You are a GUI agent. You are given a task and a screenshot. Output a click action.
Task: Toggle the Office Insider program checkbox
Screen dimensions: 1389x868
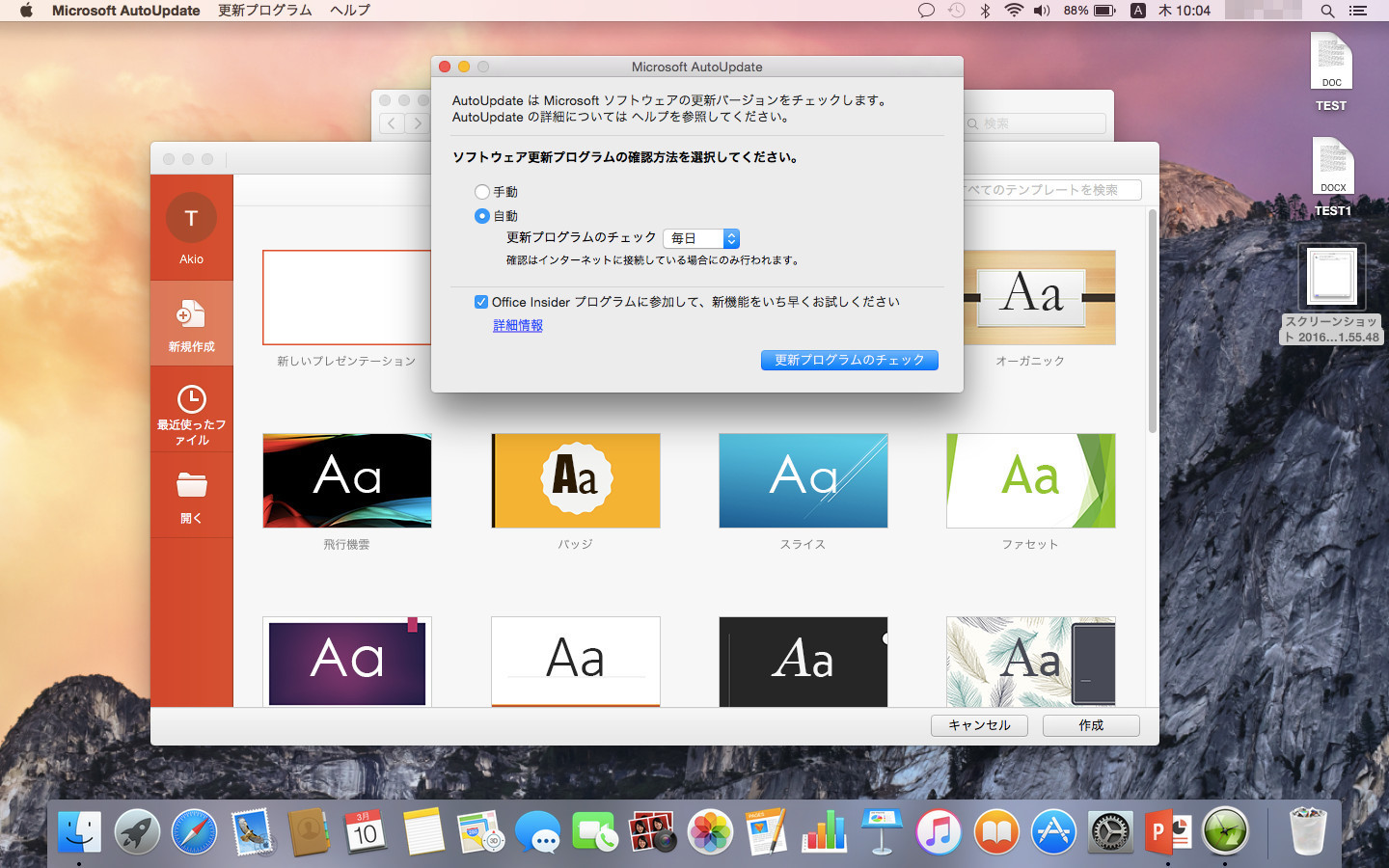481,302
